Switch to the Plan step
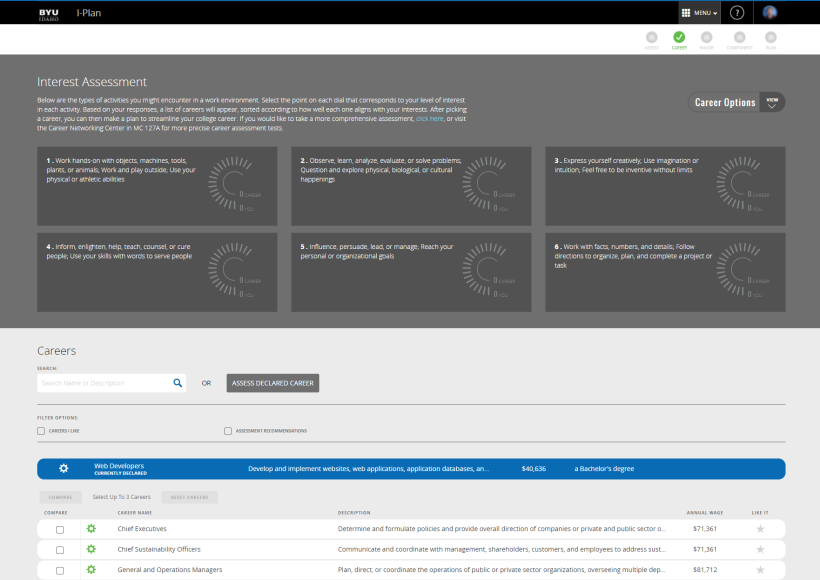Image resolution: width=820 pixels, height=580 pixels. pos(770,38)
